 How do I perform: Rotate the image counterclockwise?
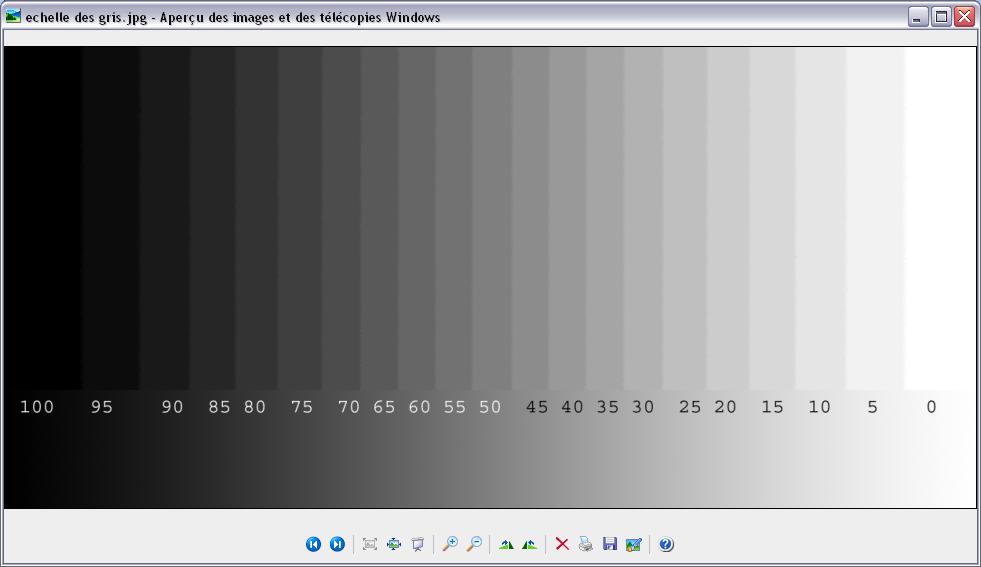click(x=529, y=544)
